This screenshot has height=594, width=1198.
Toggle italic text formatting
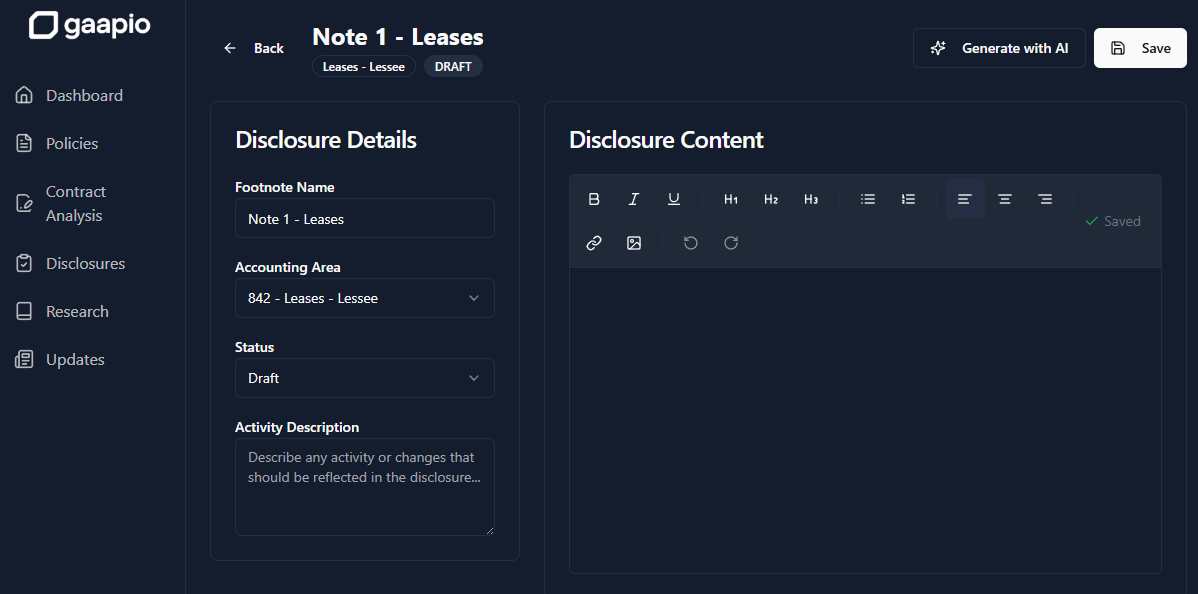[x=634, y=199]
